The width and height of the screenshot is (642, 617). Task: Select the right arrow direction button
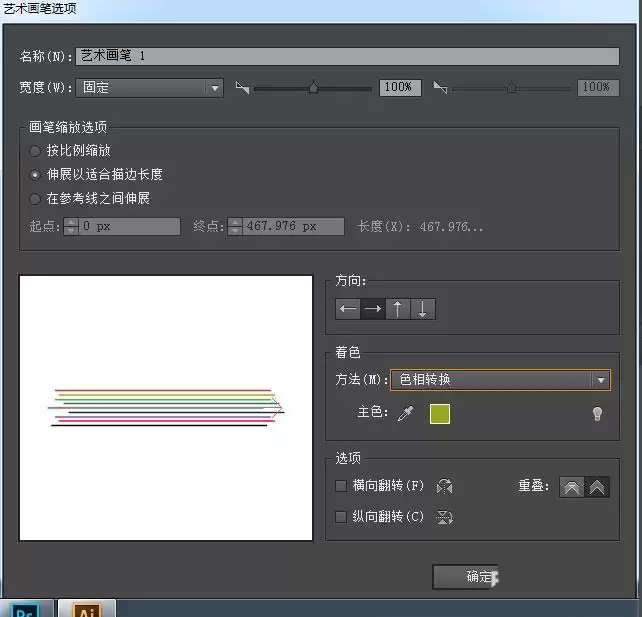[x=373, y=309]
